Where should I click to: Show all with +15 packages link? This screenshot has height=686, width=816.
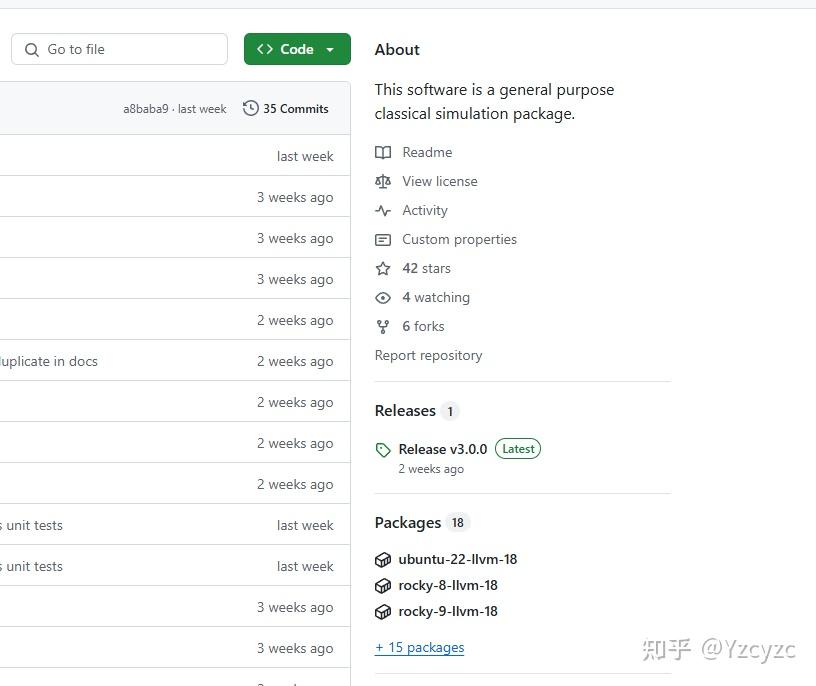coord(420,647)
